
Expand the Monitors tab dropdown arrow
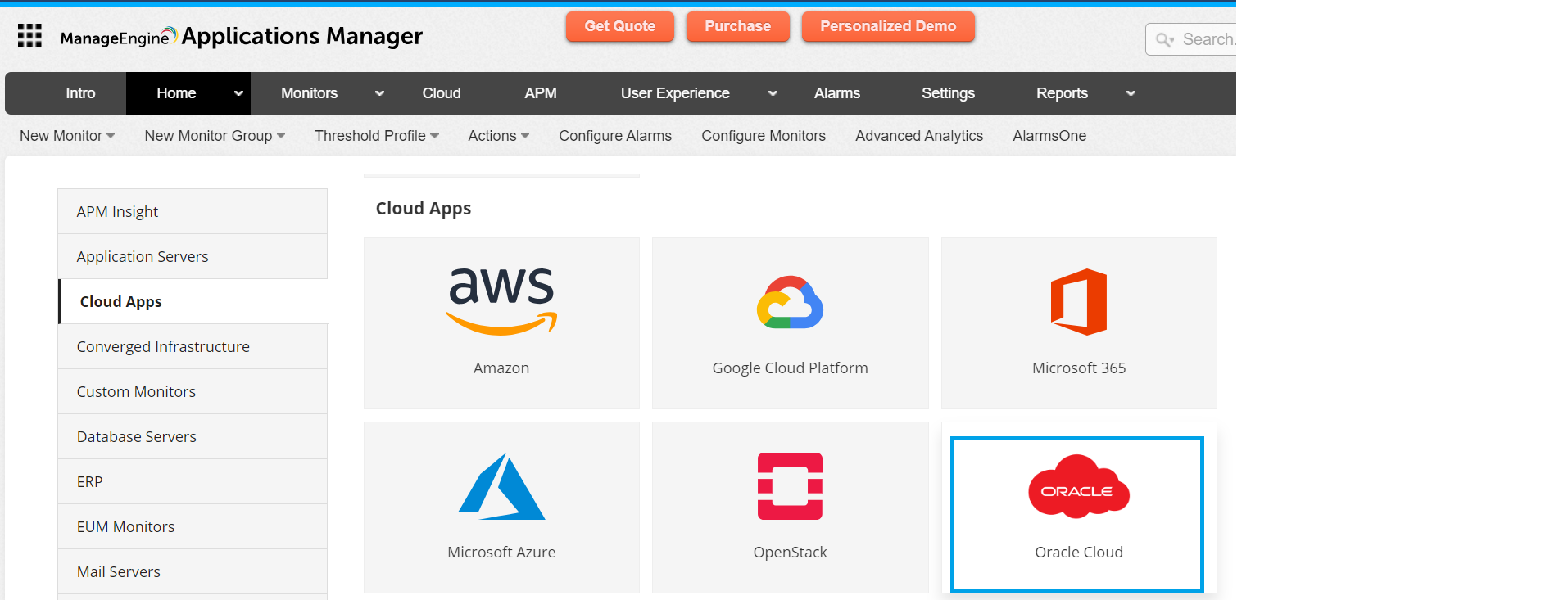tap(379, 93)
